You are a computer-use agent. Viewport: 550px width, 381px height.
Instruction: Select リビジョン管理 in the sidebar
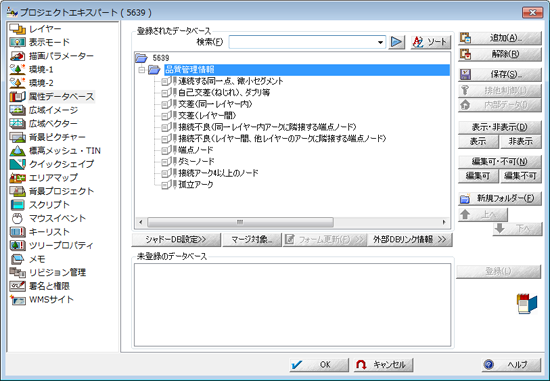pyautogui.click(x=48, y=272)
